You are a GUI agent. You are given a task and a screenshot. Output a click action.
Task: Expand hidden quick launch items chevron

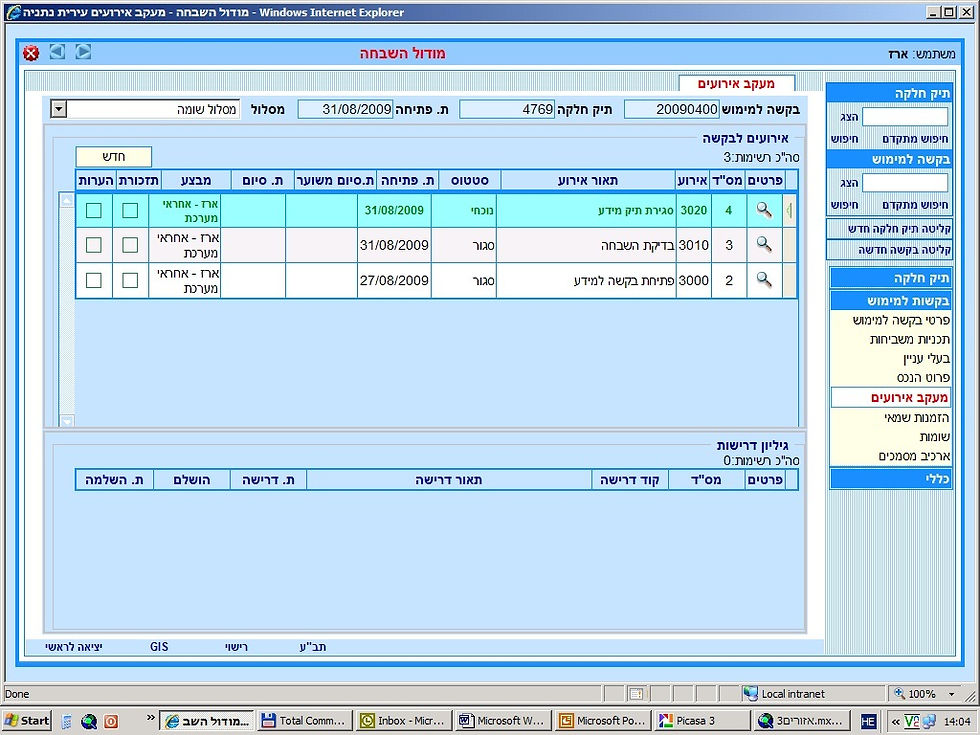(x=151, y=718)
